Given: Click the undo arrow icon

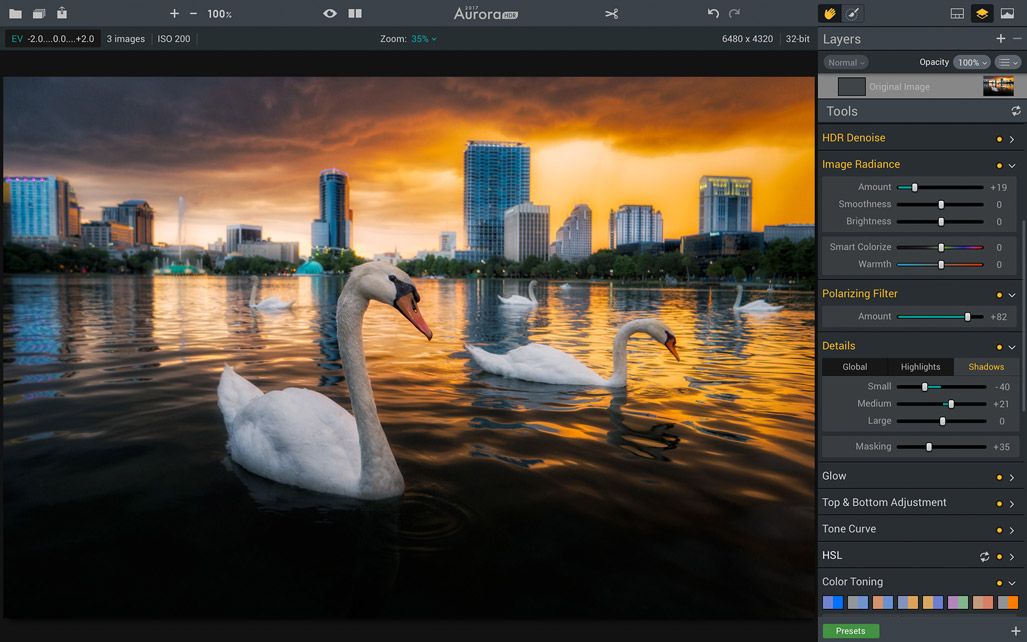Looking at the screenshot, I should [713, 14].
